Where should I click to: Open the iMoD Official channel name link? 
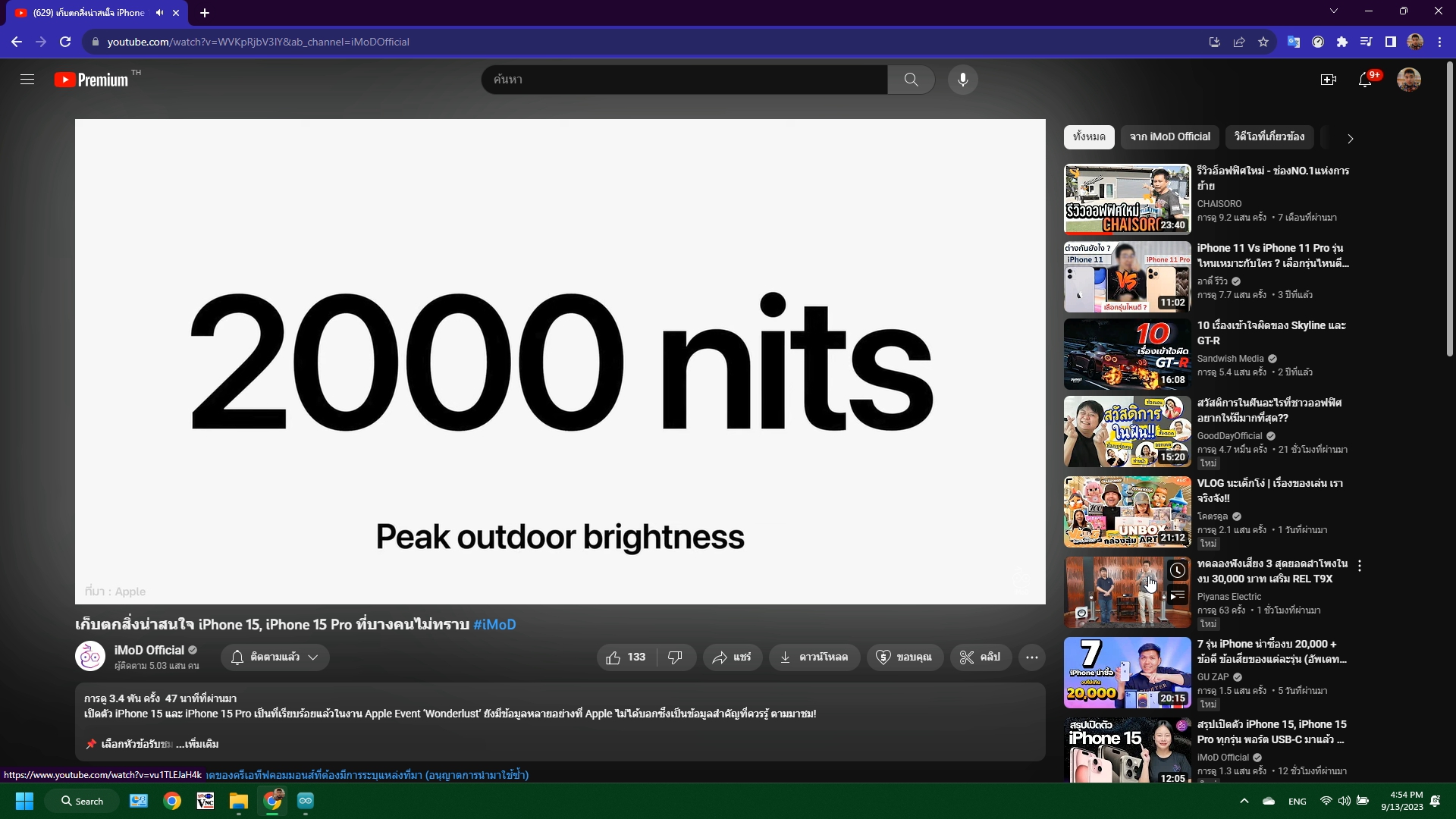149,650
